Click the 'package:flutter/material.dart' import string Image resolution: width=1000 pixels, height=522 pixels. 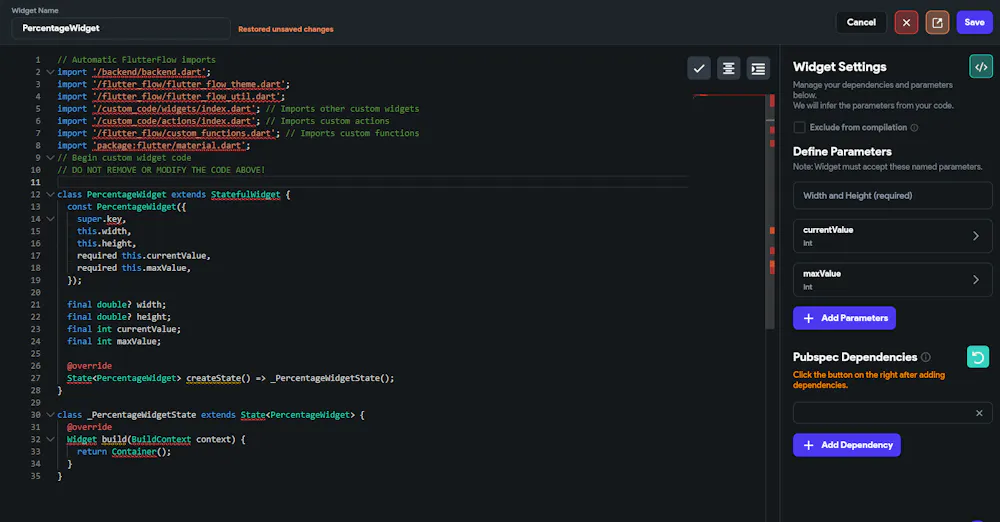[x=169, y=145]
